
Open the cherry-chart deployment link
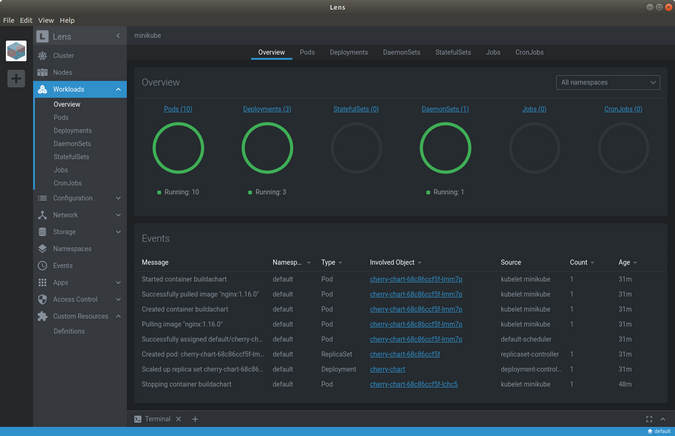point(387,369)
